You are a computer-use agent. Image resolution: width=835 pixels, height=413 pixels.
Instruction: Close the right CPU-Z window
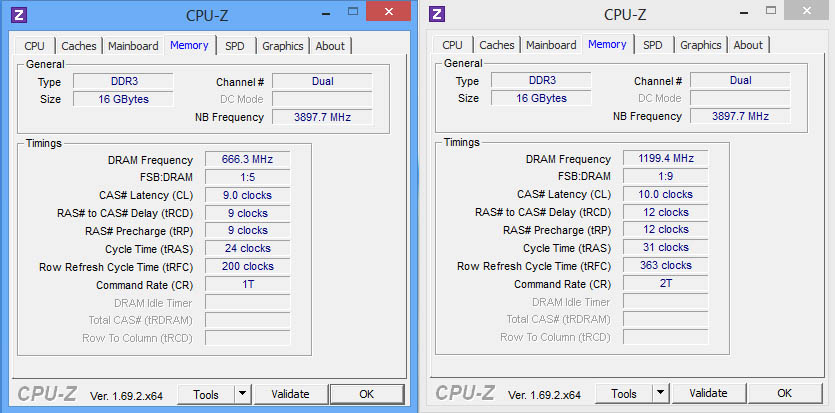(807, 10)
